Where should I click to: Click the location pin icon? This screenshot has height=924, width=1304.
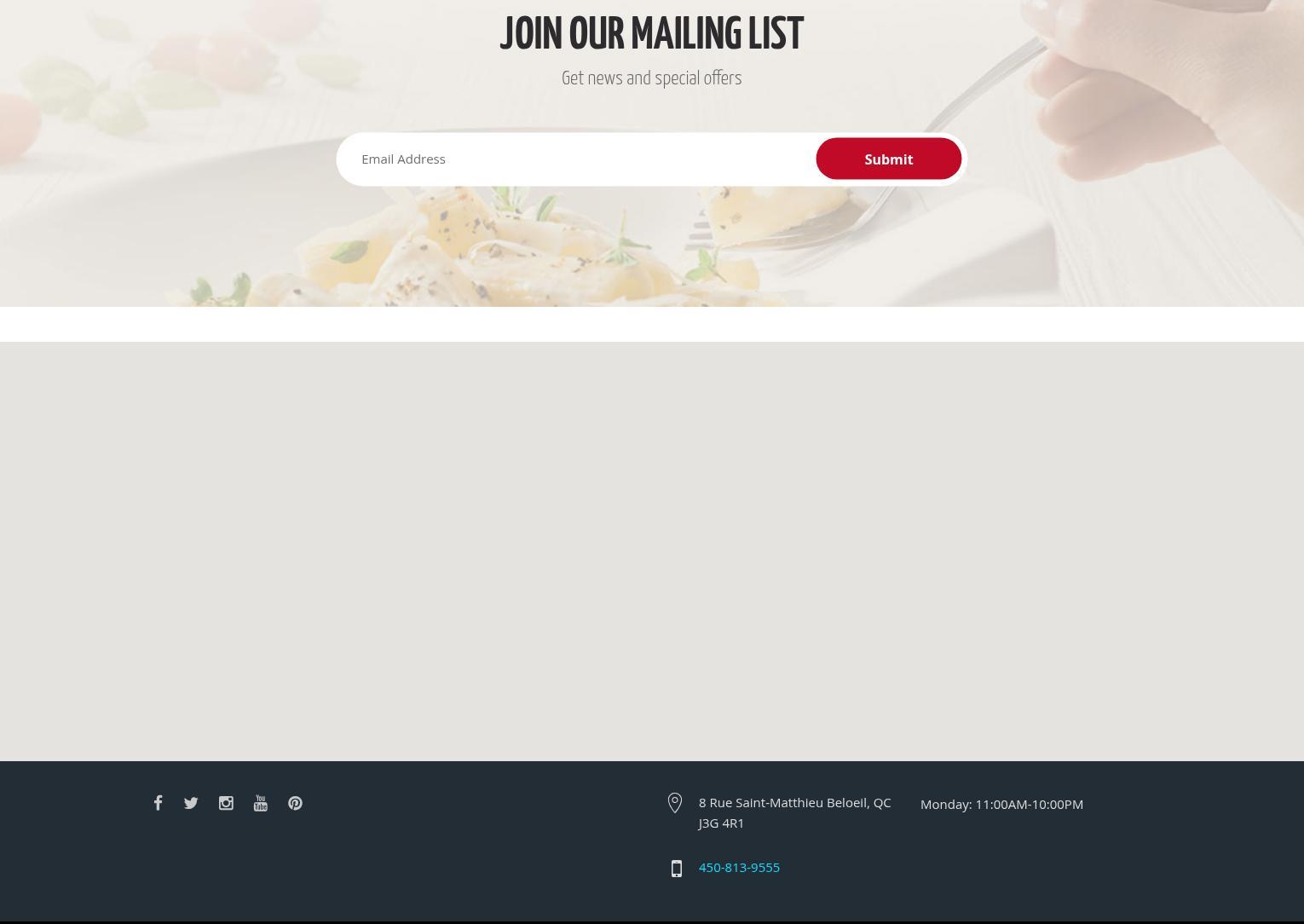(675, 803)
